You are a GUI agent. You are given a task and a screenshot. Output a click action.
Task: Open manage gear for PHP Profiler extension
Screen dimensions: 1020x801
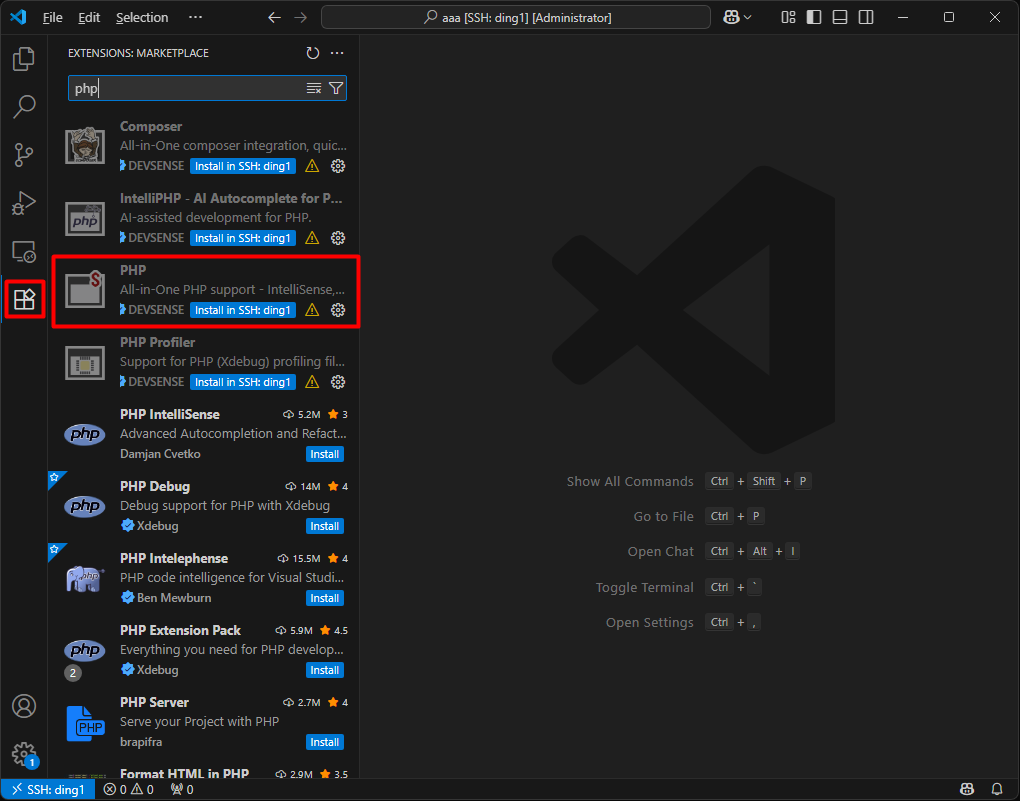click(338, 382)
